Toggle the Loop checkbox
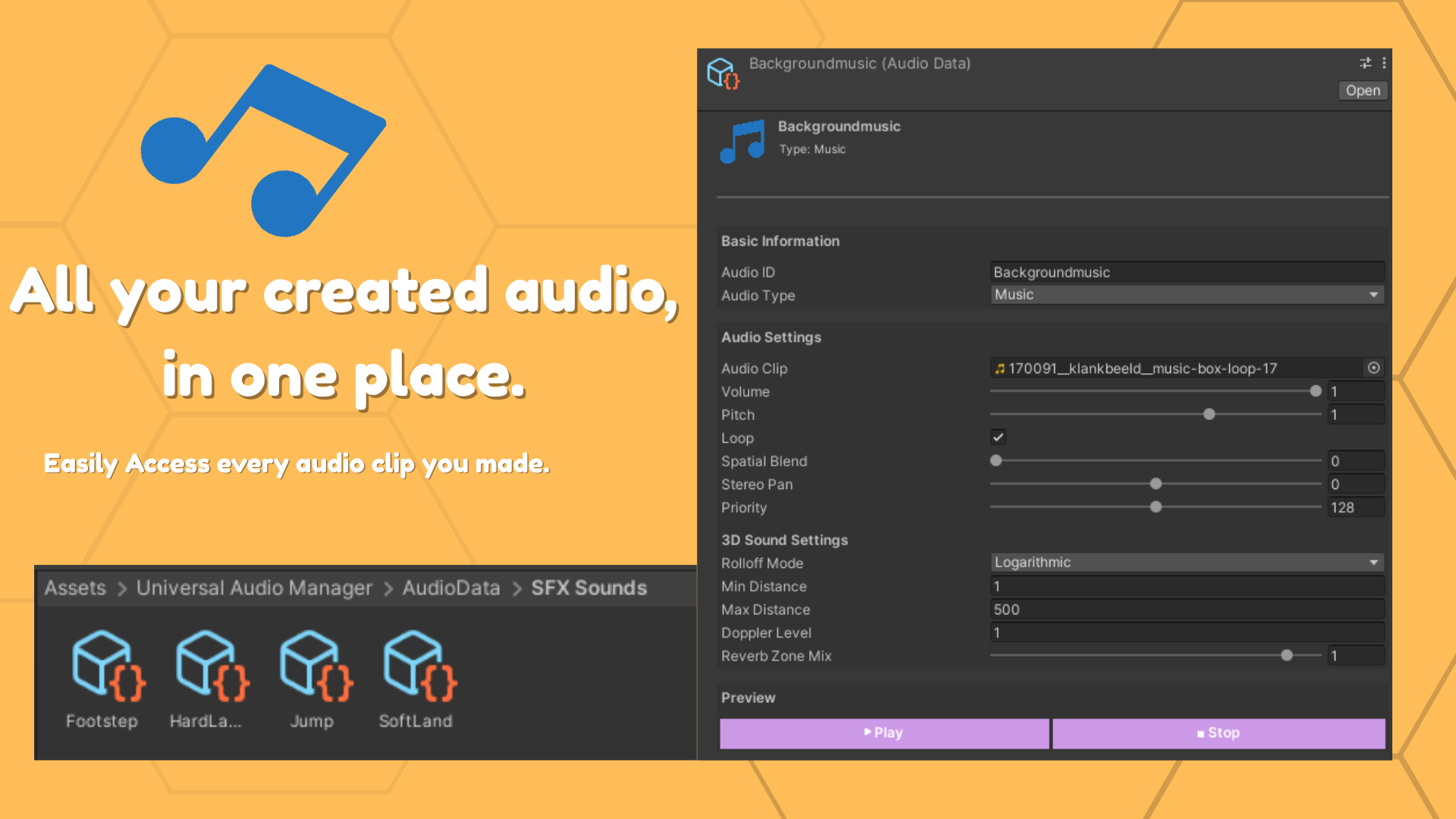Viewport: 1456px width, 819px height. click(x=998, y=437)
